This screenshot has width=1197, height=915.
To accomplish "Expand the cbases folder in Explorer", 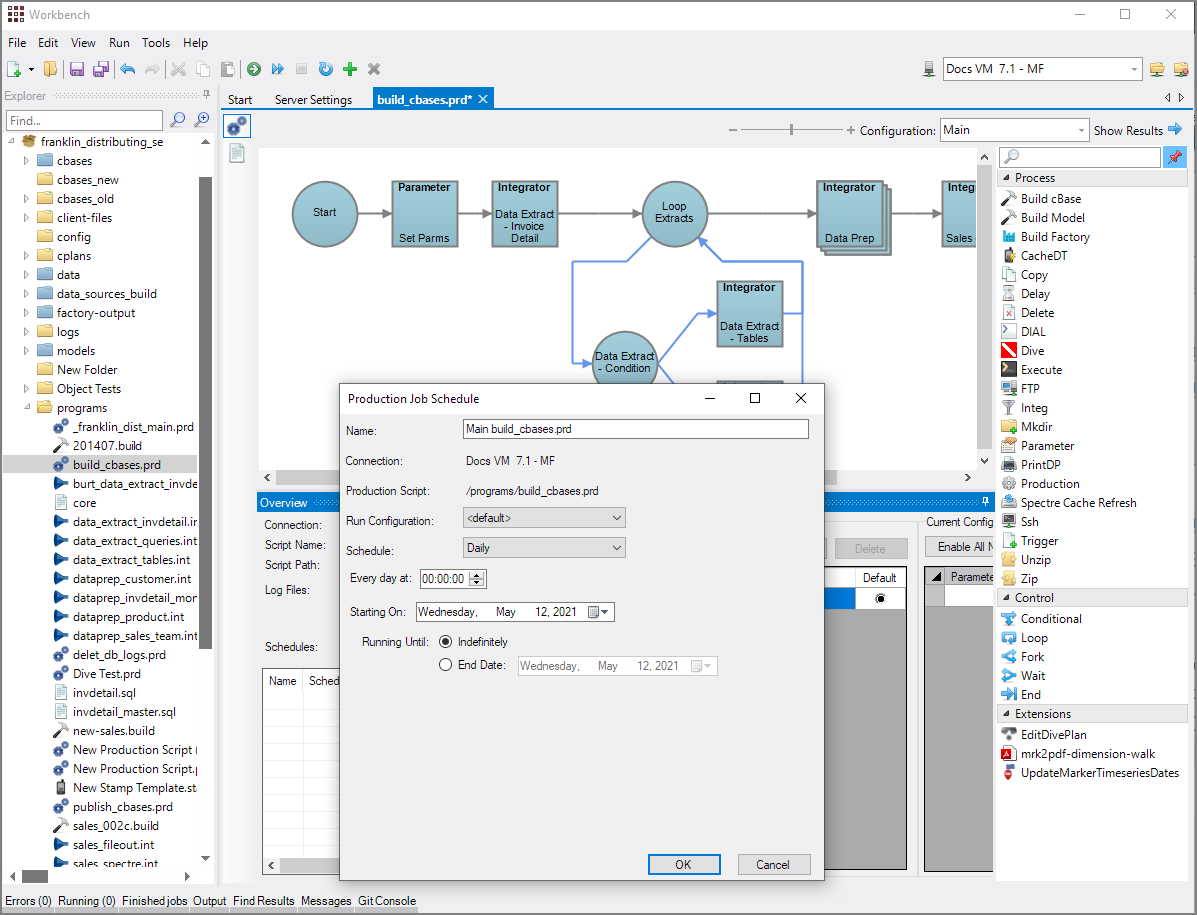I will click(x=27, y=161).
